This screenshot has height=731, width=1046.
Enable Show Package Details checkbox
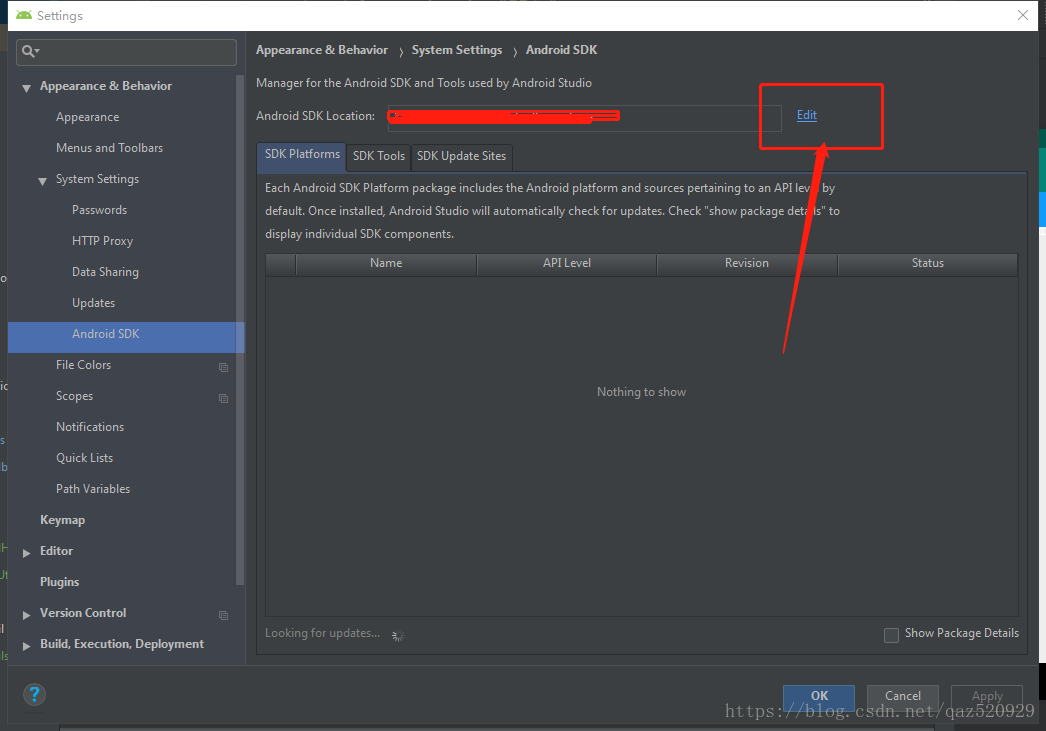click(x=891, y=635)
